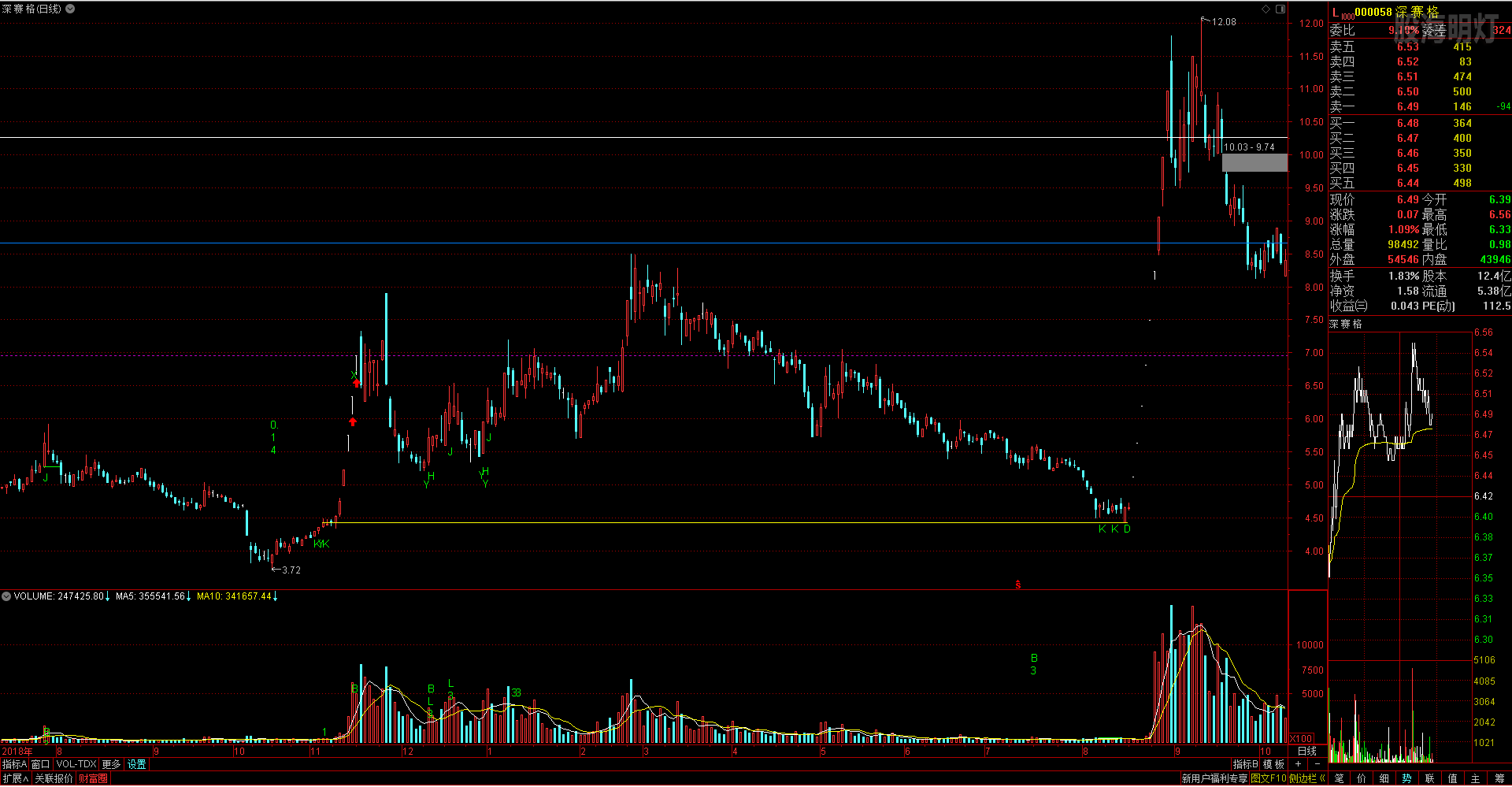Click the red dollar marker above volume pane
This screenshot has height=787, width=1512.
point(1018,585)
